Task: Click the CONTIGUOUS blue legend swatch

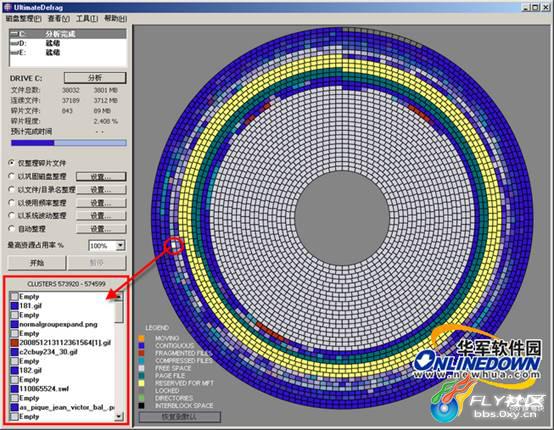Action: pos(141,346)
